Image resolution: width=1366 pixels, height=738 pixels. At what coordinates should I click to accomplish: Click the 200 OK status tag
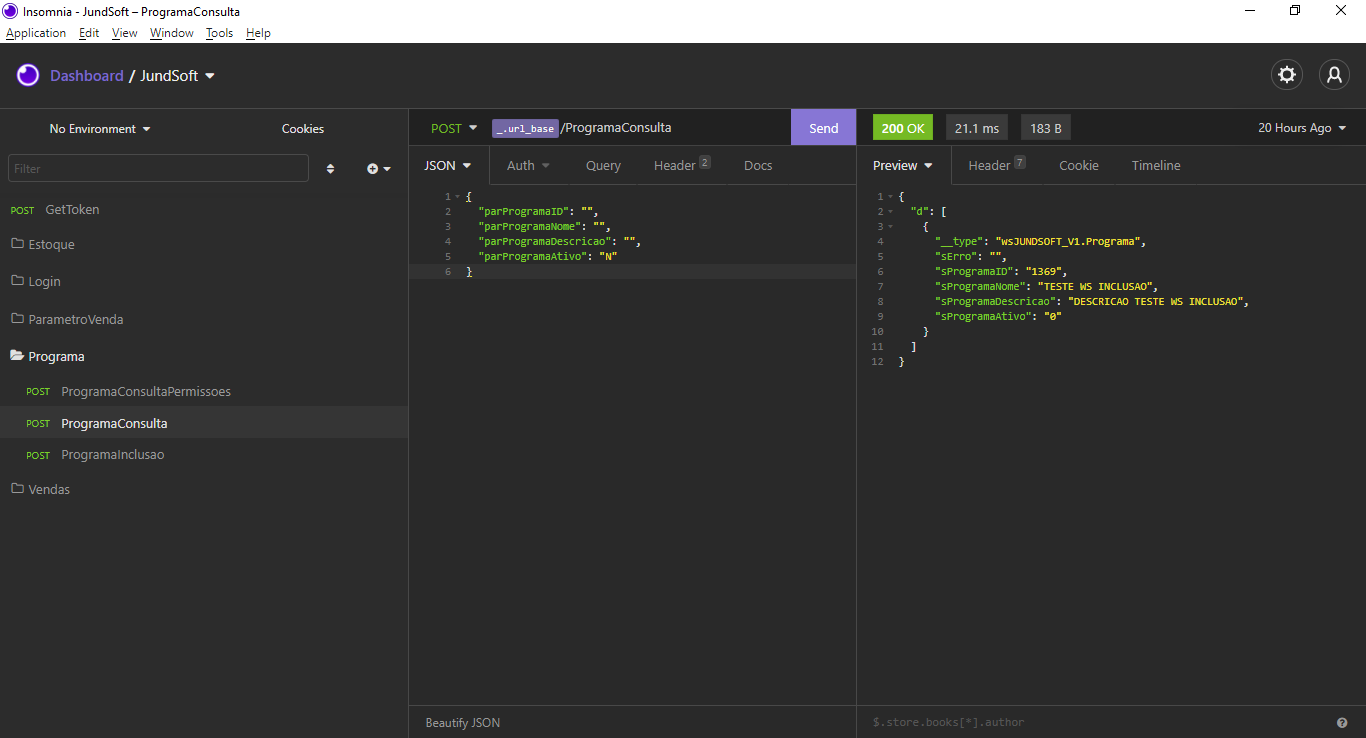click(903, 128)
